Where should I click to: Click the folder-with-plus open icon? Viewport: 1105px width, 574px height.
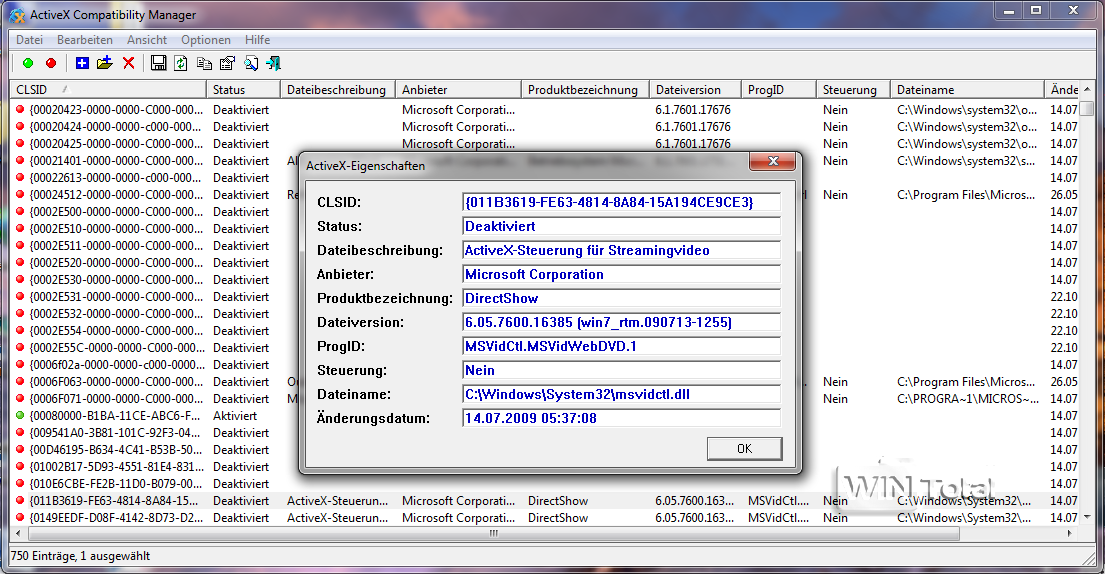pos(105,63)
